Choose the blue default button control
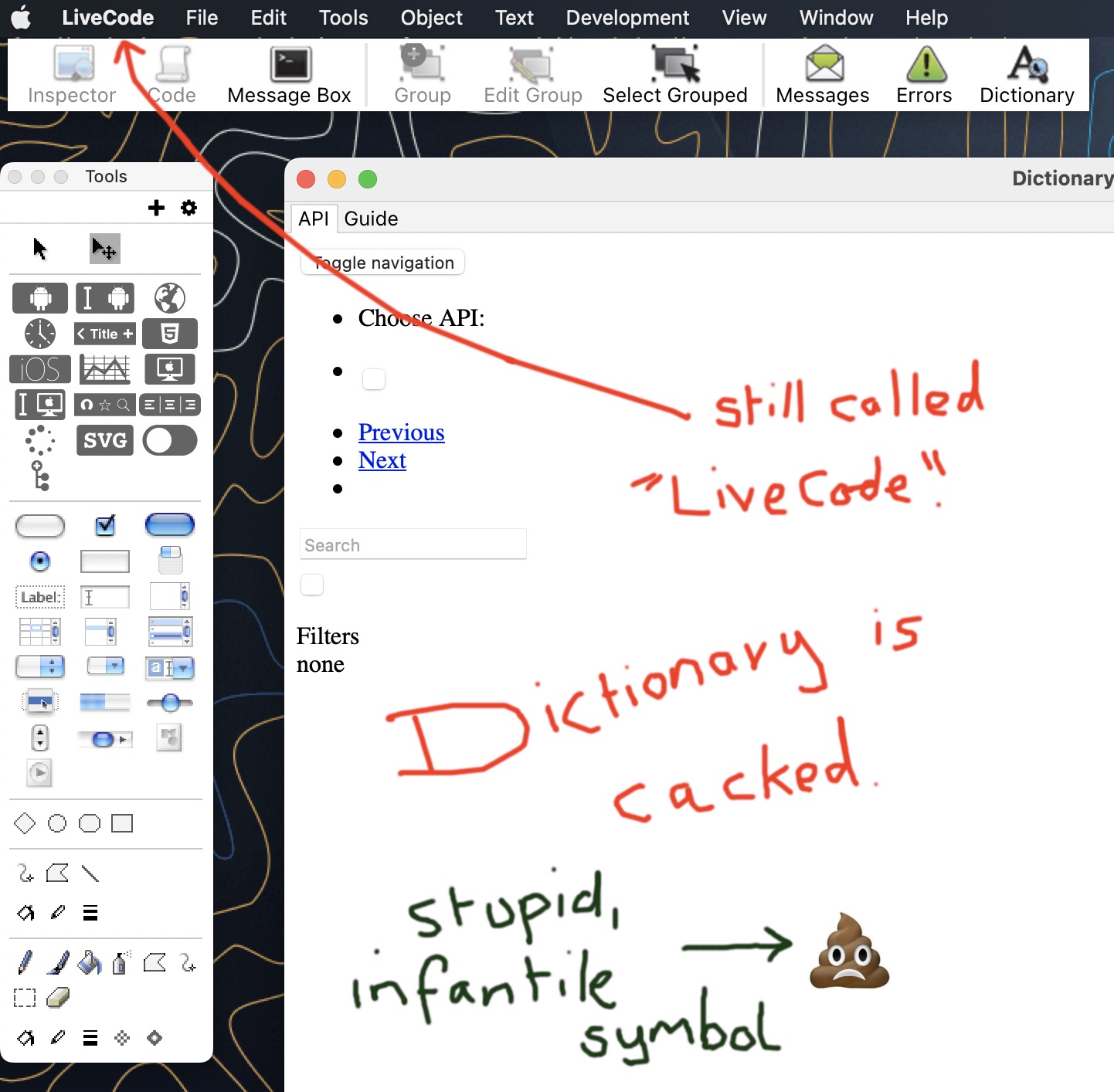 (x=170, y=525)
